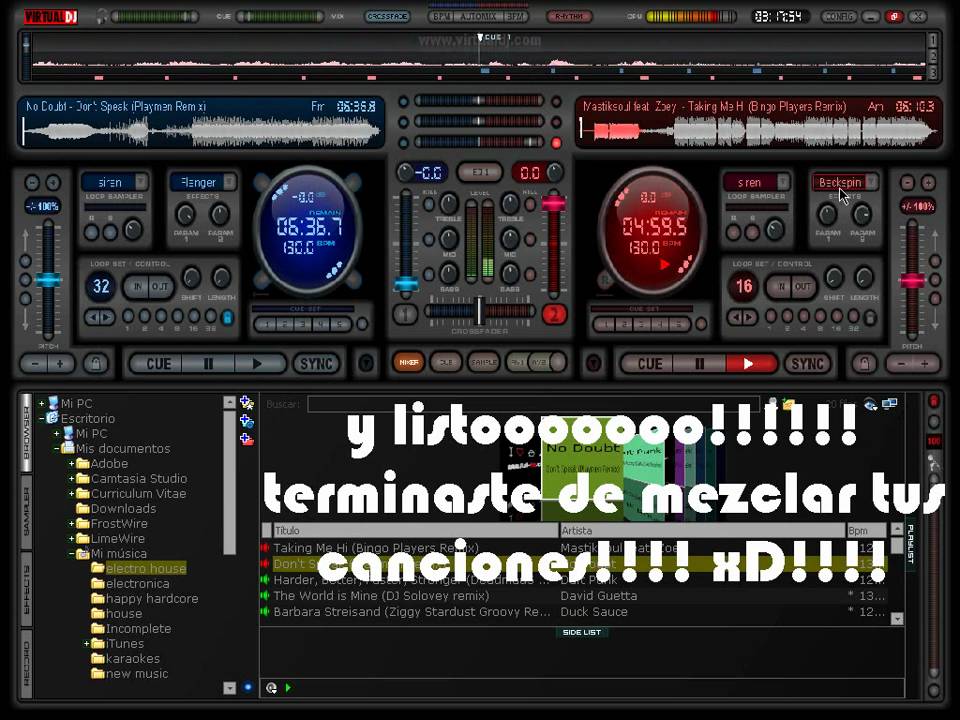Click right channel Mid knob
This screenshot has height=720, width=960.
(510, 239)
